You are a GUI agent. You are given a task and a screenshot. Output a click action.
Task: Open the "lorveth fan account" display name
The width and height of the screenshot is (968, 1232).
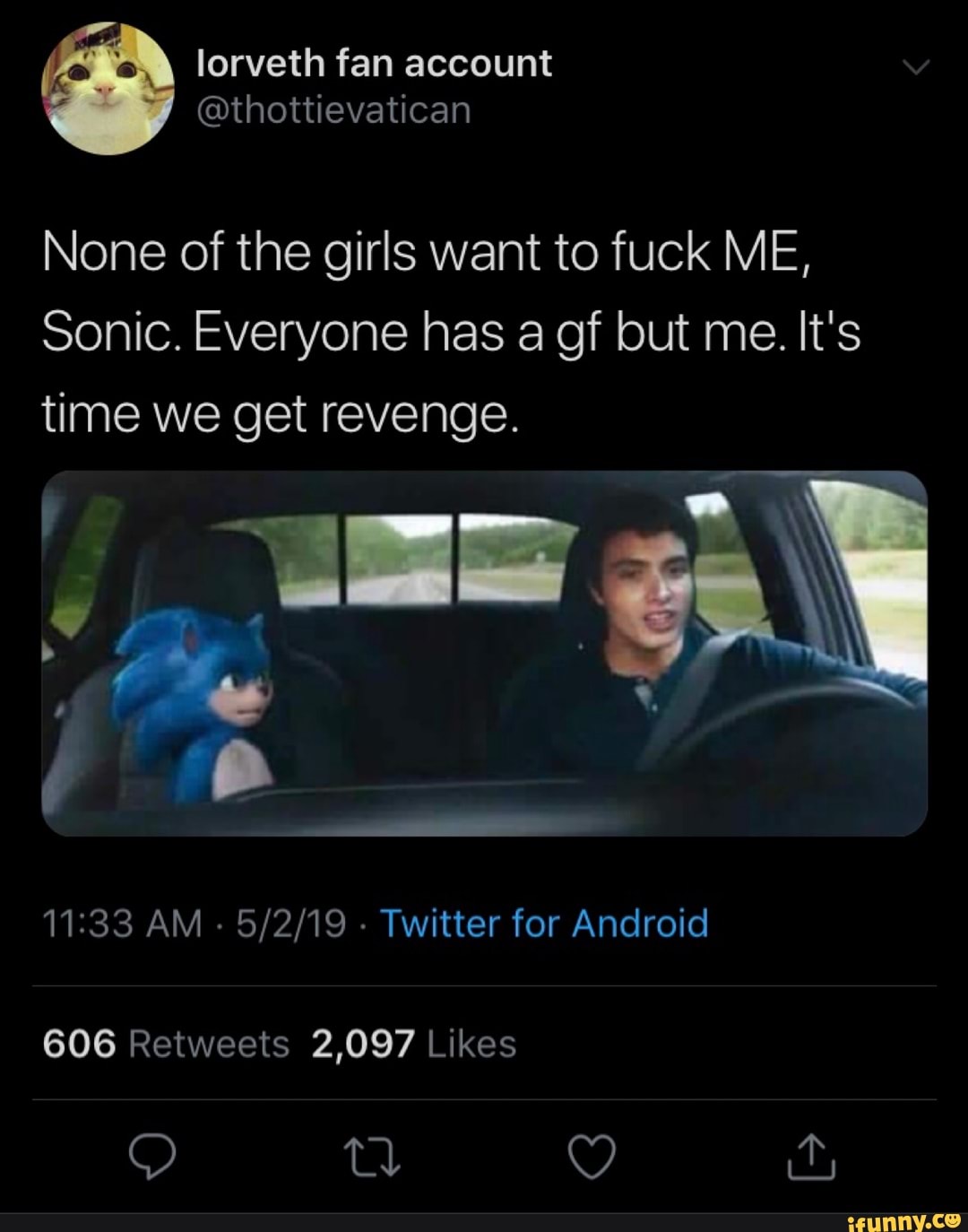[x=374, y=64]
